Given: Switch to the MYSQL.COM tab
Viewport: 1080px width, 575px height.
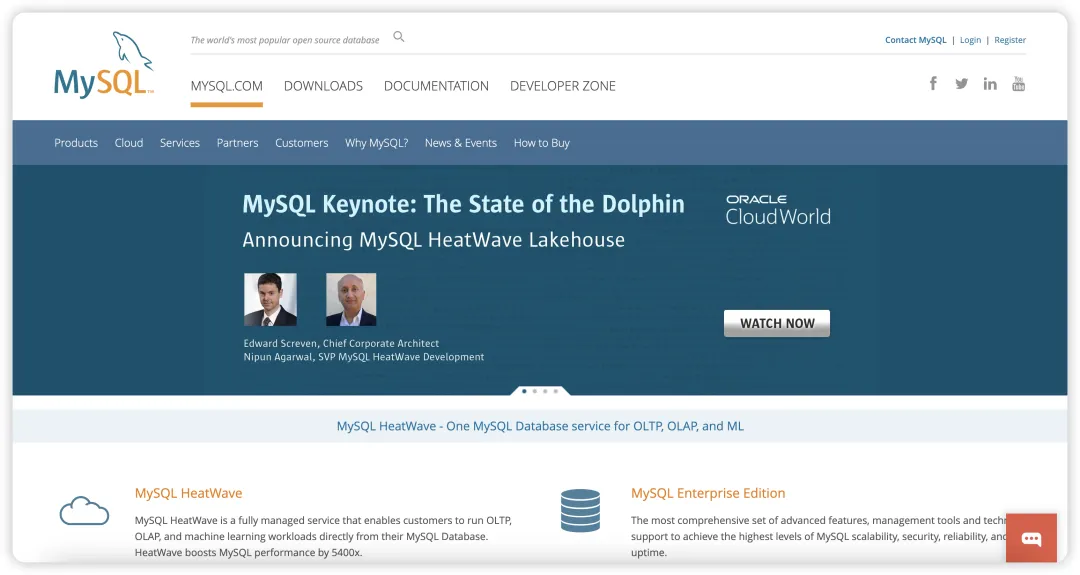Looking at the screenshot, I should point(227,86).
